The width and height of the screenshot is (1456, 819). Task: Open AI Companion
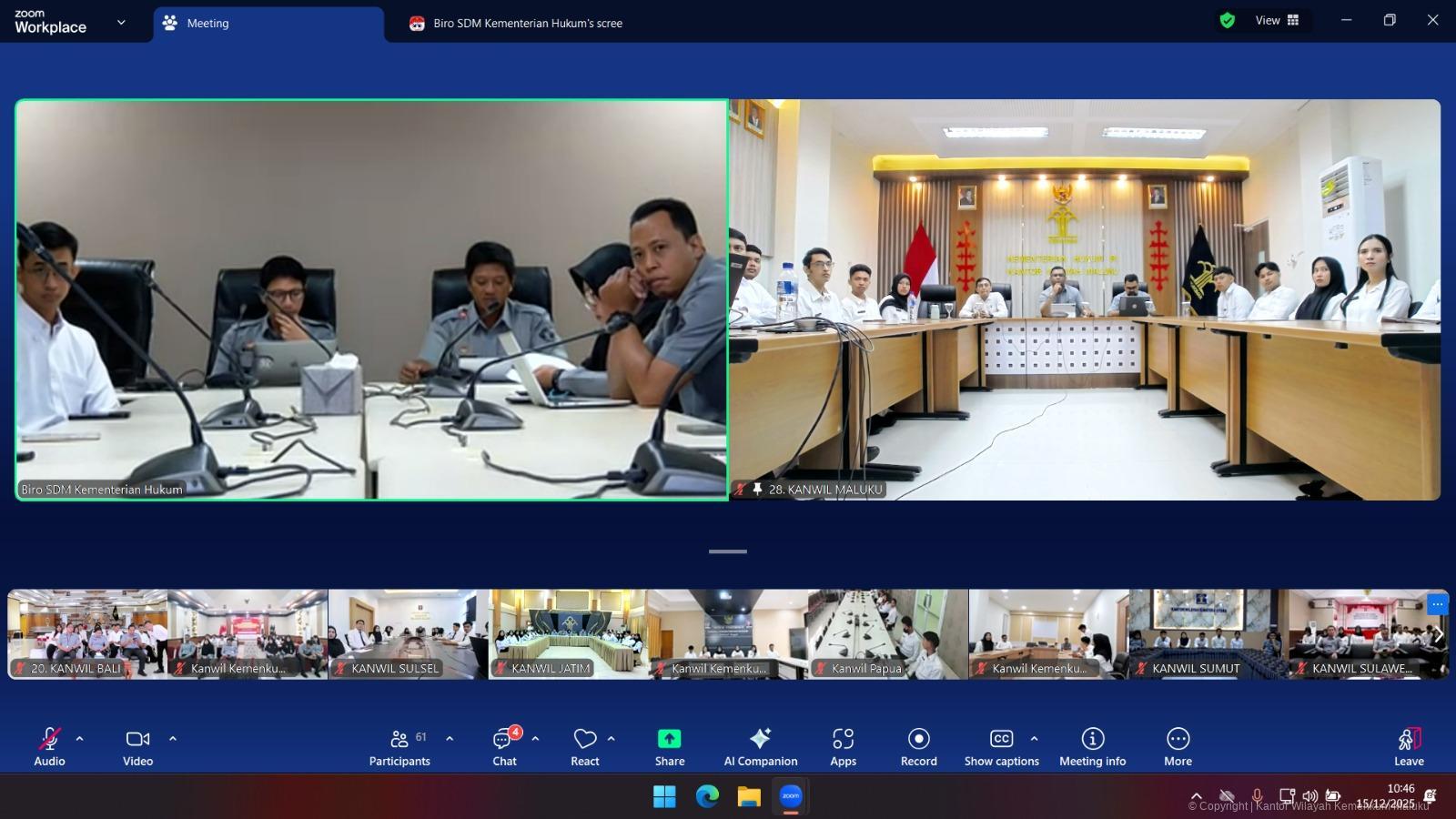tap(760, 746)
